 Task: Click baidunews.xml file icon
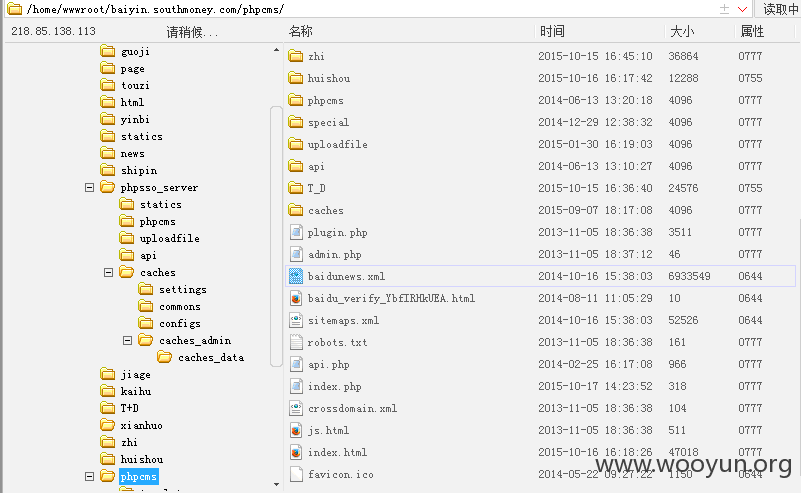[x=296, y=276]
